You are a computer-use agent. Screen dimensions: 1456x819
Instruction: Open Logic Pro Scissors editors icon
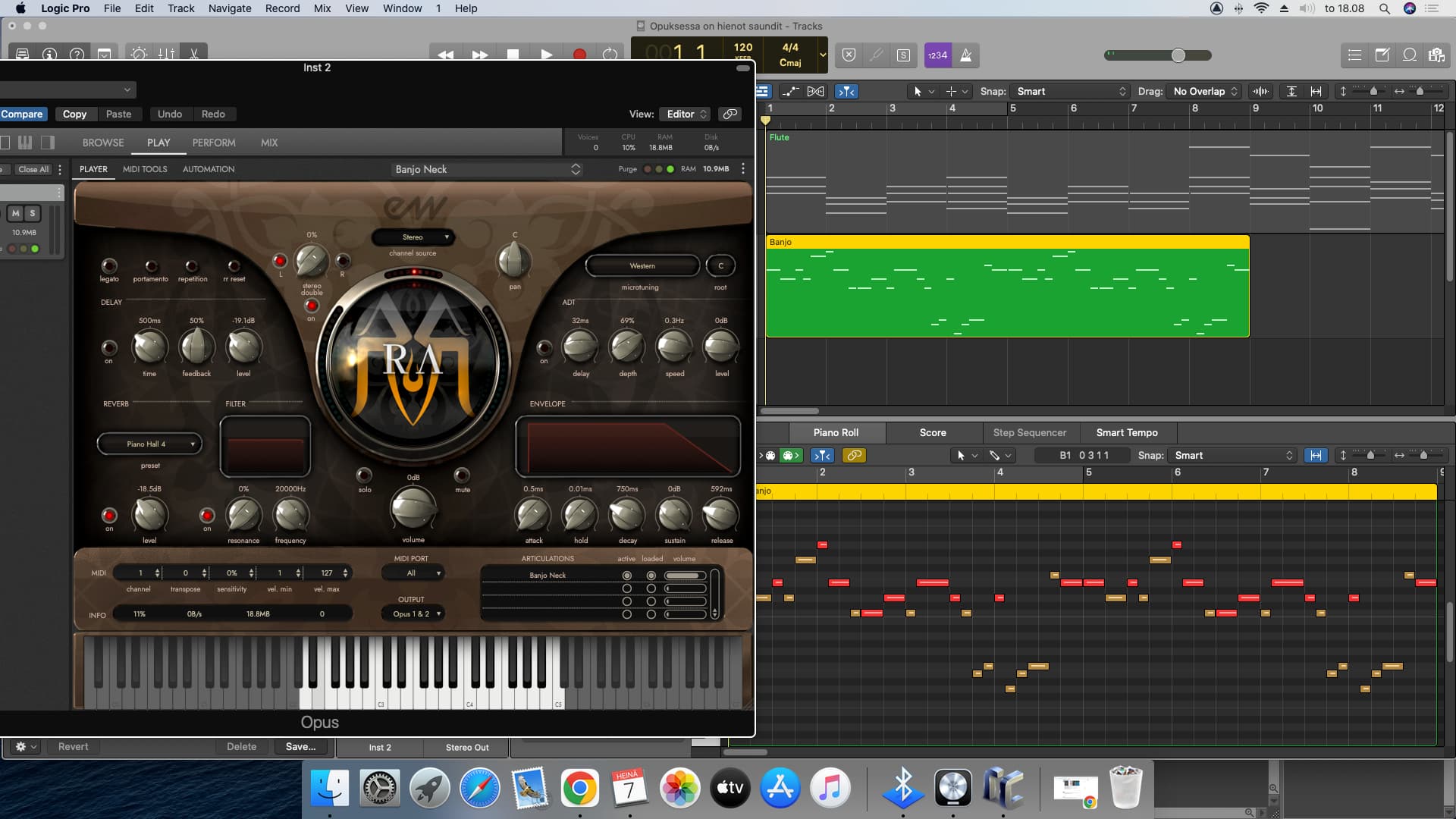click(x=193, y=54)
